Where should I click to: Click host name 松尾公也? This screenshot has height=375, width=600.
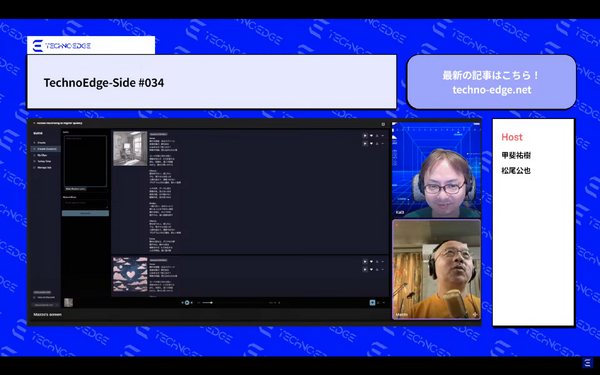tap(516, 171)
